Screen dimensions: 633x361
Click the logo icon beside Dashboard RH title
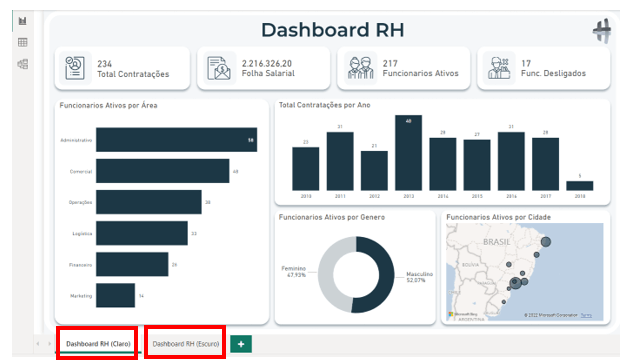click(x=602, y=31)
